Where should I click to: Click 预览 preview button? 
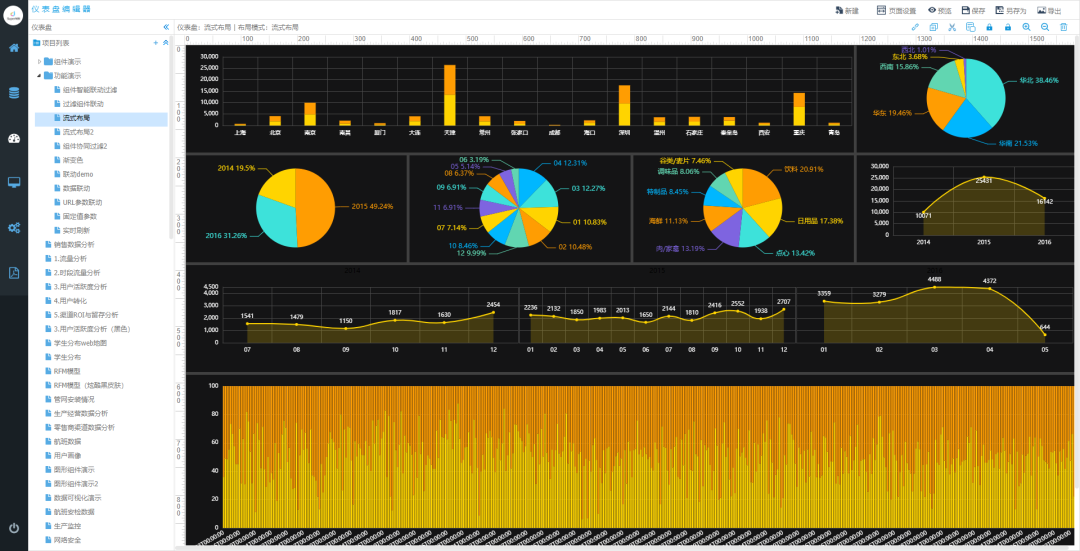tap(939, 10)
